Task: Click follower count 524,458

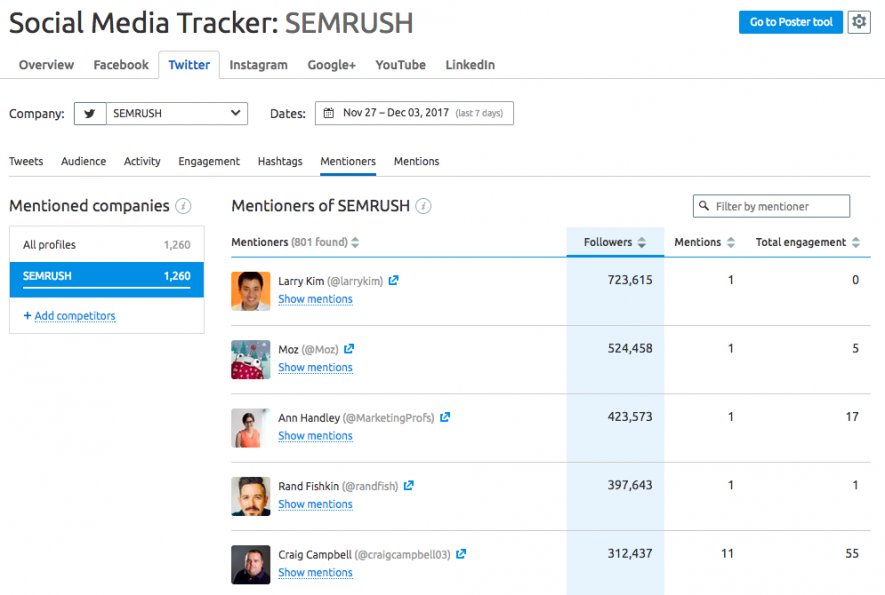Action: tap(630, 348)
